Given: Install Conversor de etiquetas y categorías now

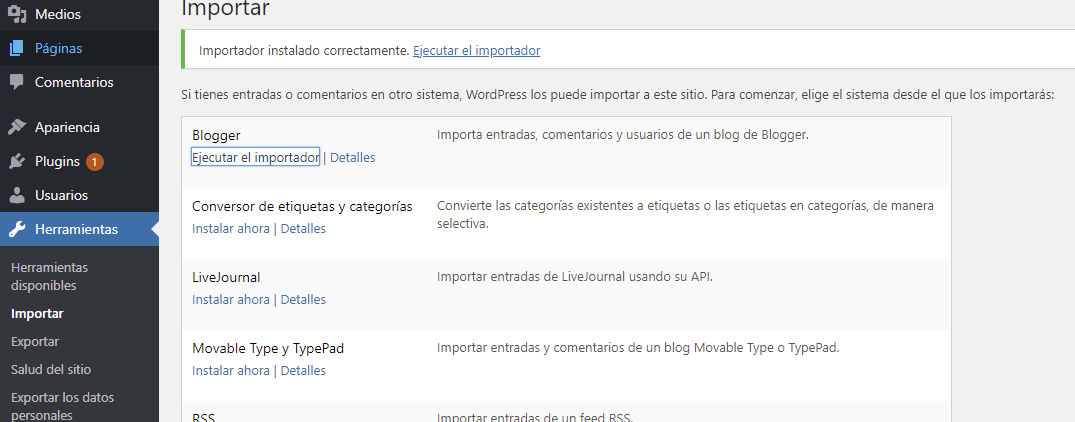Looking at the screenshot, I should point(230,228).
